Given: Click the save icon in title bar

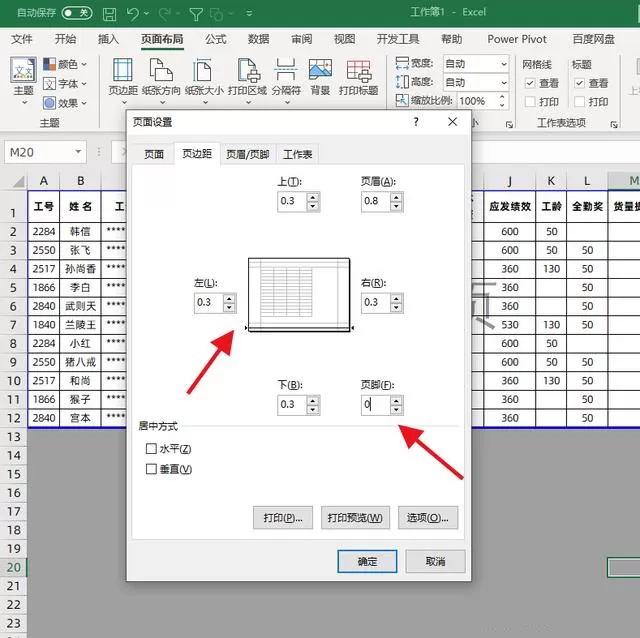Looking at the screenshot, I should click(x=109, y=14).
